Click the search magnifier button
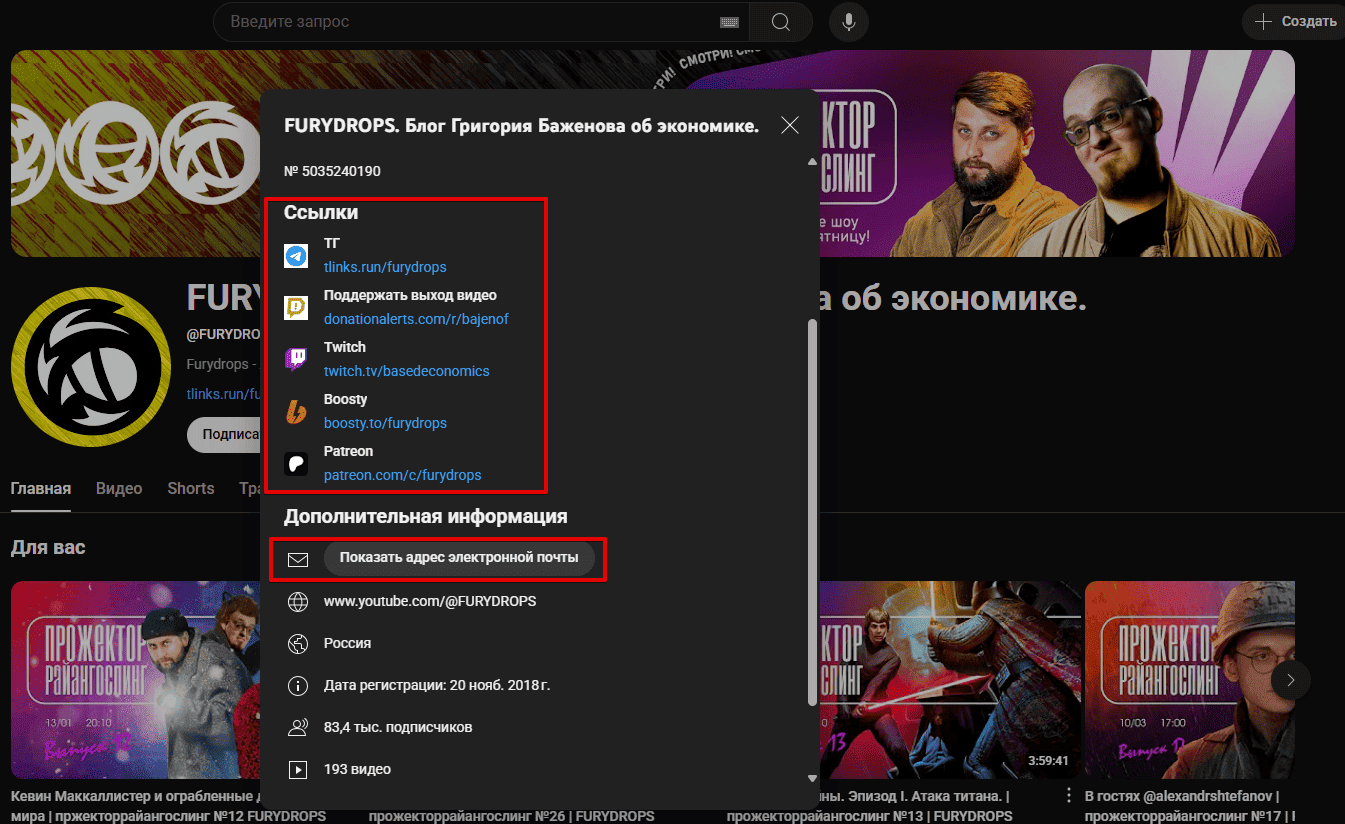Viewport: 1345px width, 824px height. coord(781,21)
